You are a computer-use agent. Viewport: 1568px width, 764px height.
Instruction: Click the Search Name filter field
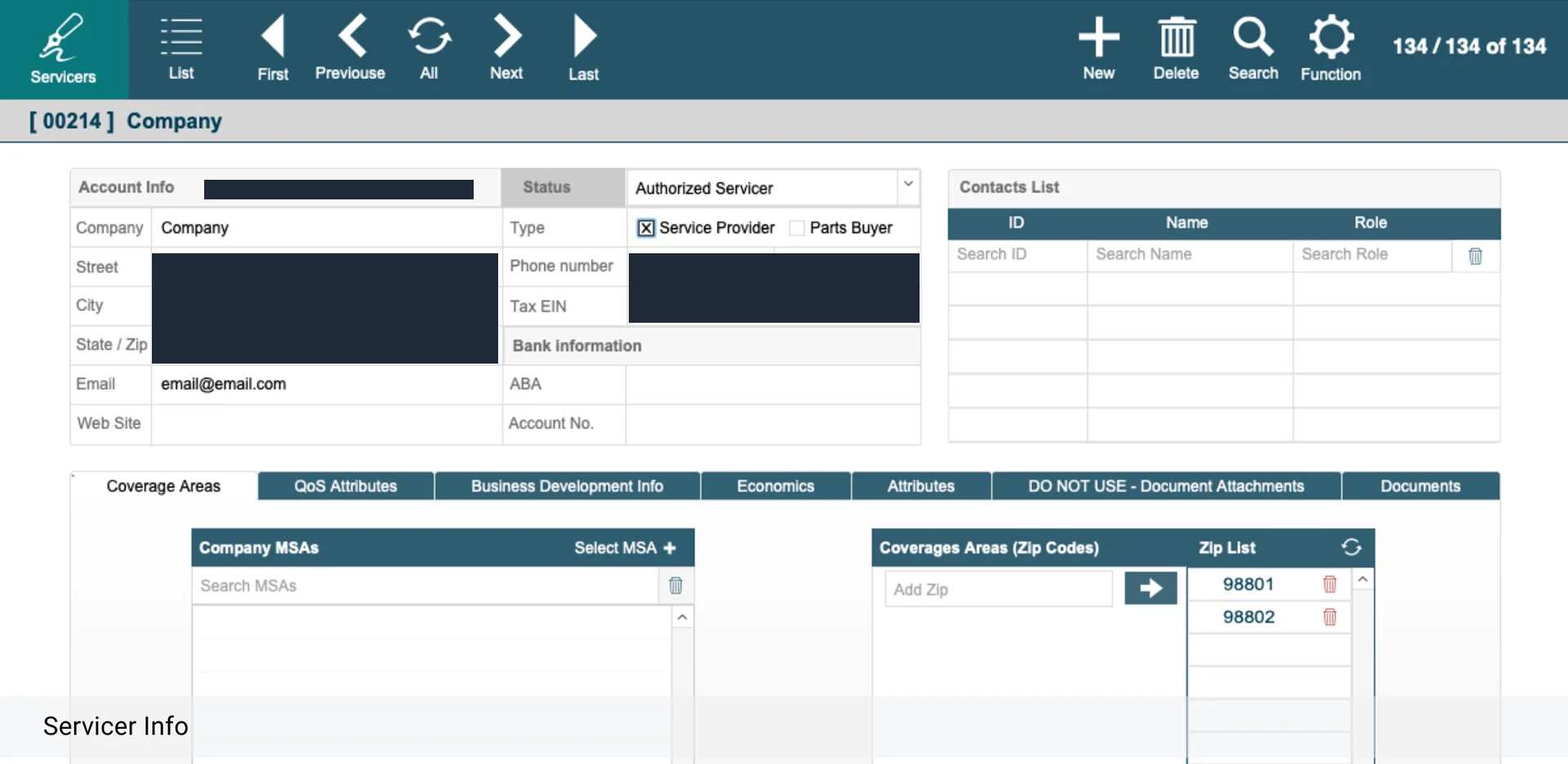tap(1190, 254)
